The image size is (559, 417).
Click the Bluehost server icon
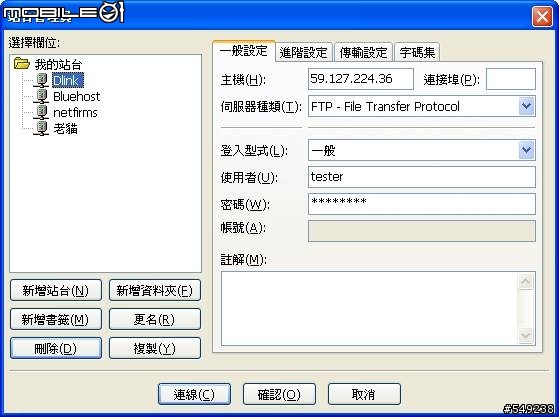pos(41,96)
